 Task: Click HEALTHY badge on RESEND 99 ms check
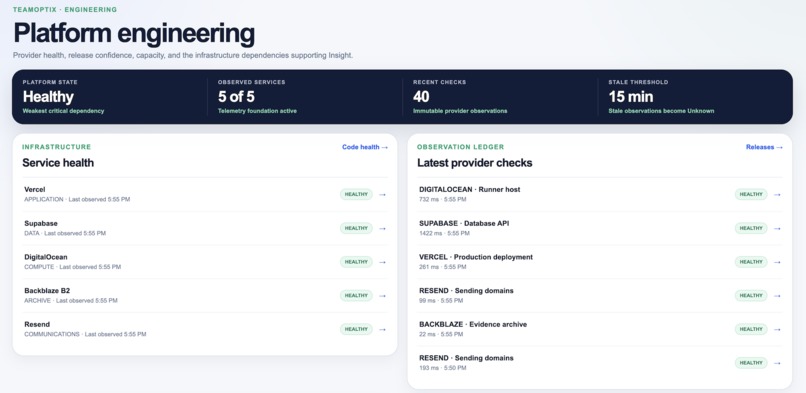(x=751, y=295)
